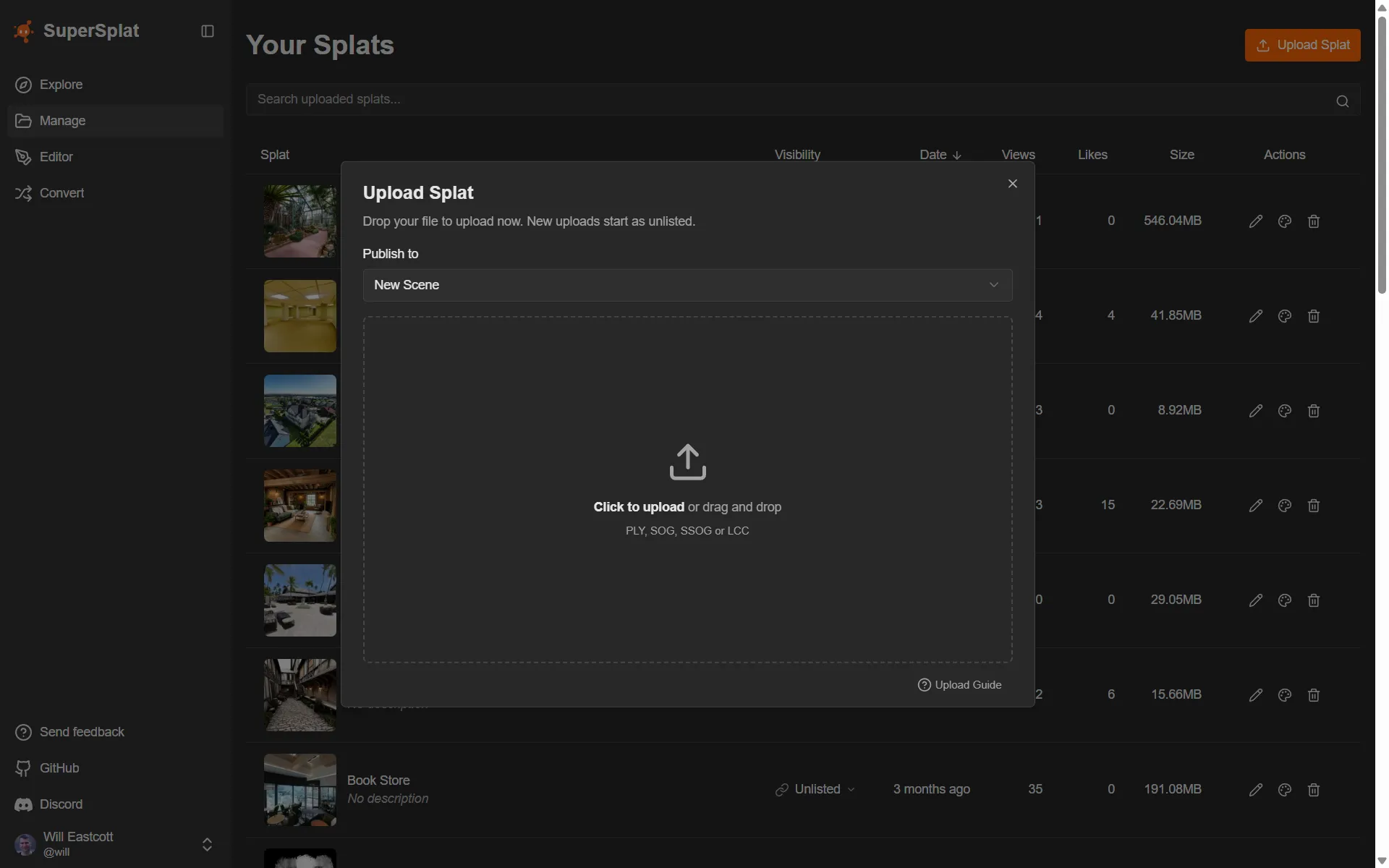Click the Book Store title text
Screen dimensions: 1389x868
coord(378,780)
